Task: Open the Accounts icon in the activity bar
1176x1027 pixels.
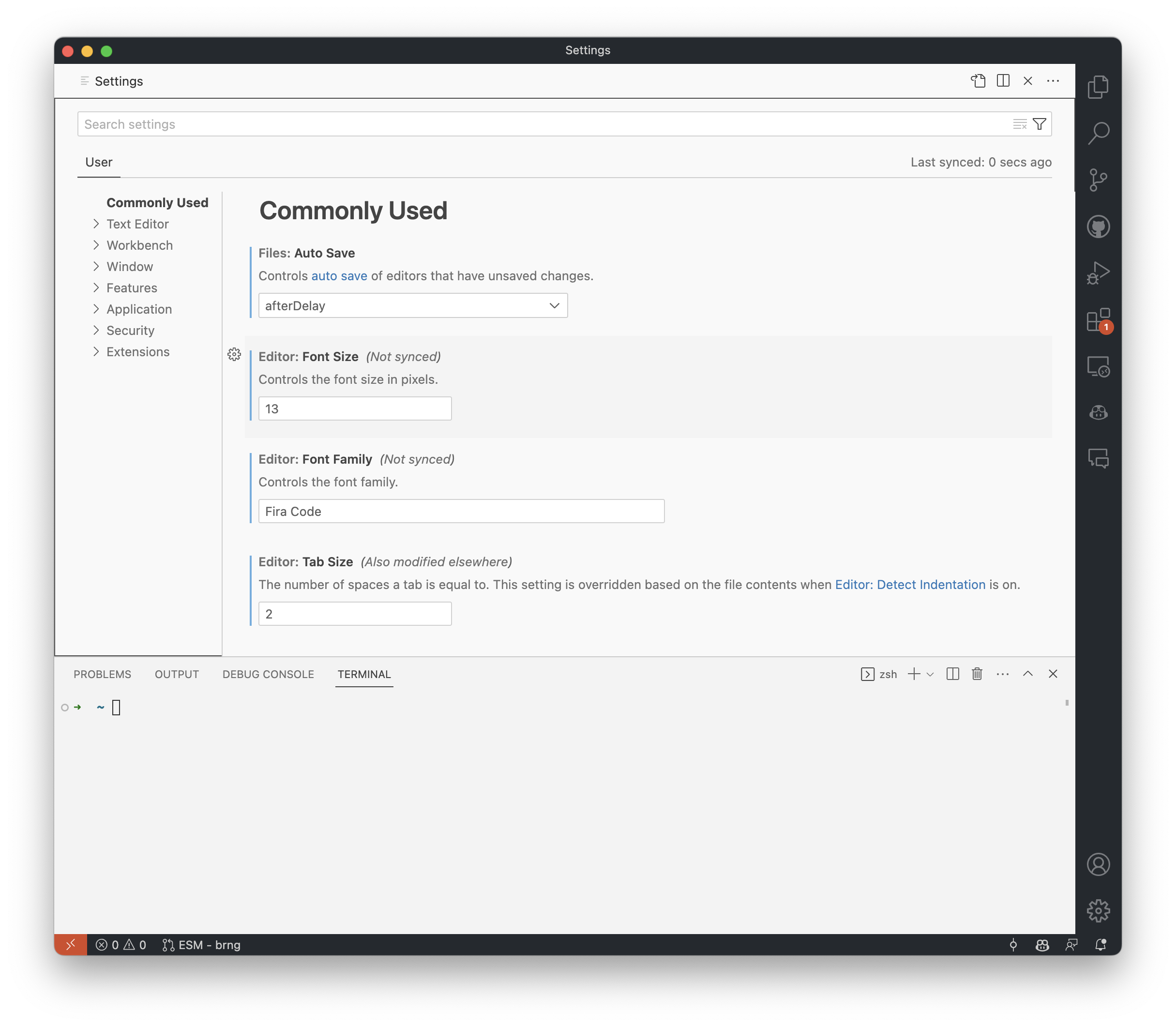Action: (1098, 865)
